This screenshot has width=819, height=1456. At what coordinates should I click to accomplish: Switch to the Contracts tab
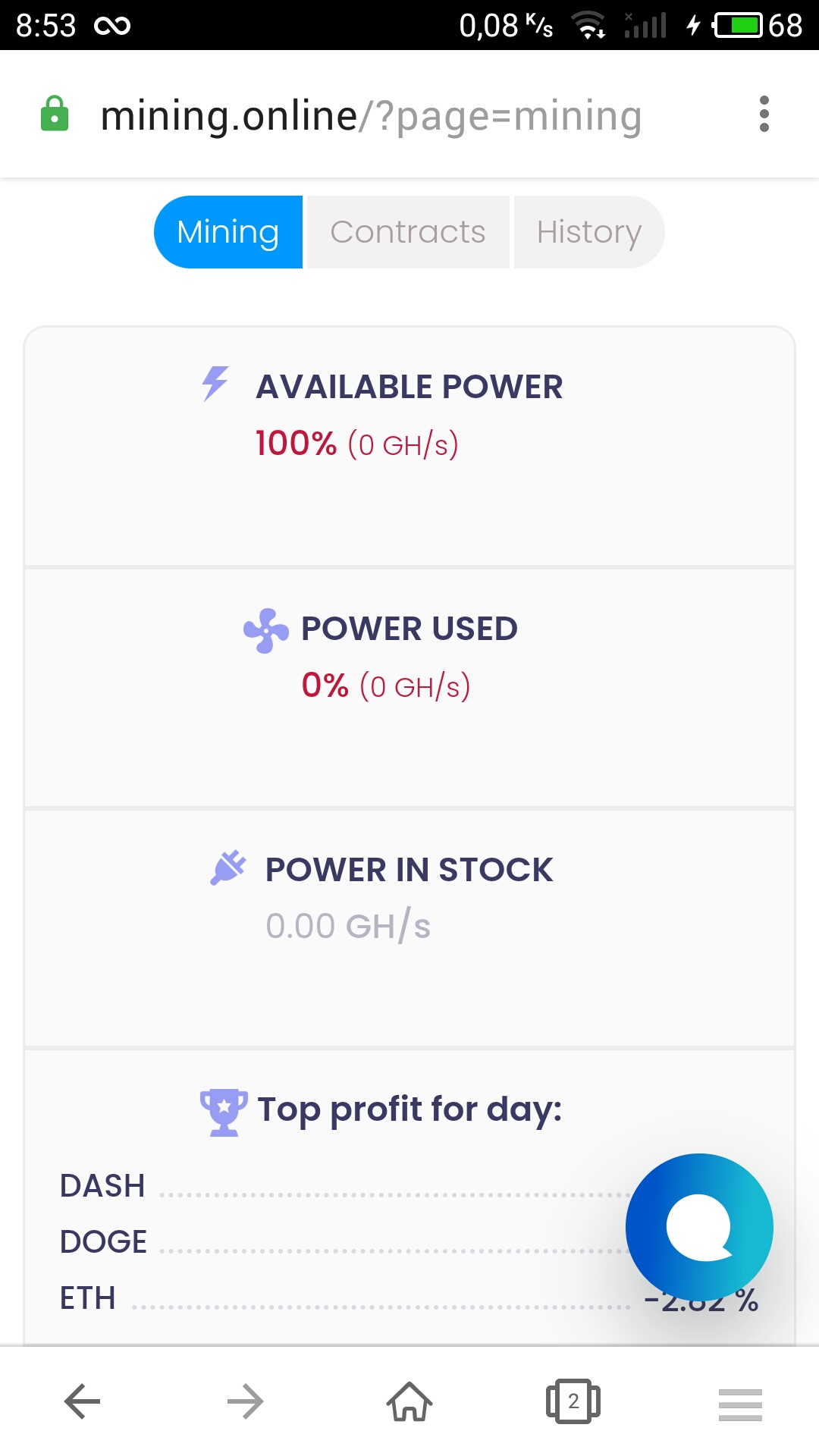pyautogui.click(x=408, y=232)
